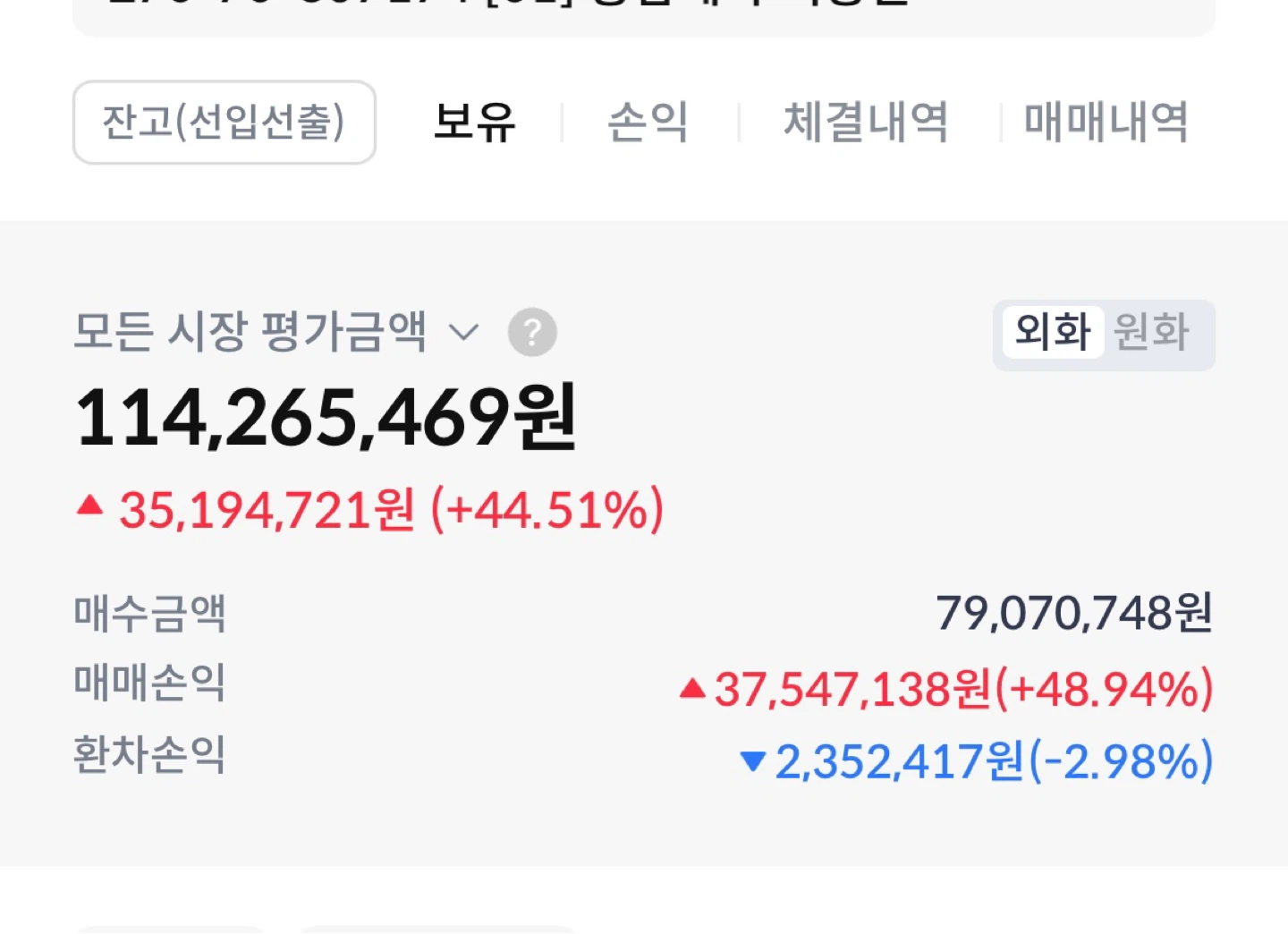This screenshot has height=934, width=1288.
Task: Switch to the 매매내역 tab
Action: click(1106, 123)
